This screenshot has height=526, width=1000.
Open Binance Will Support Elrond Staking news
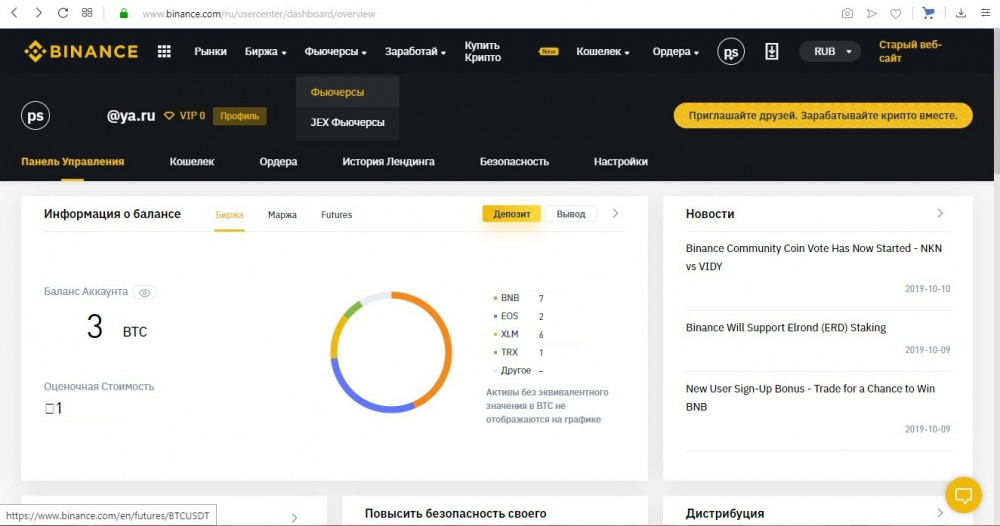785,328
